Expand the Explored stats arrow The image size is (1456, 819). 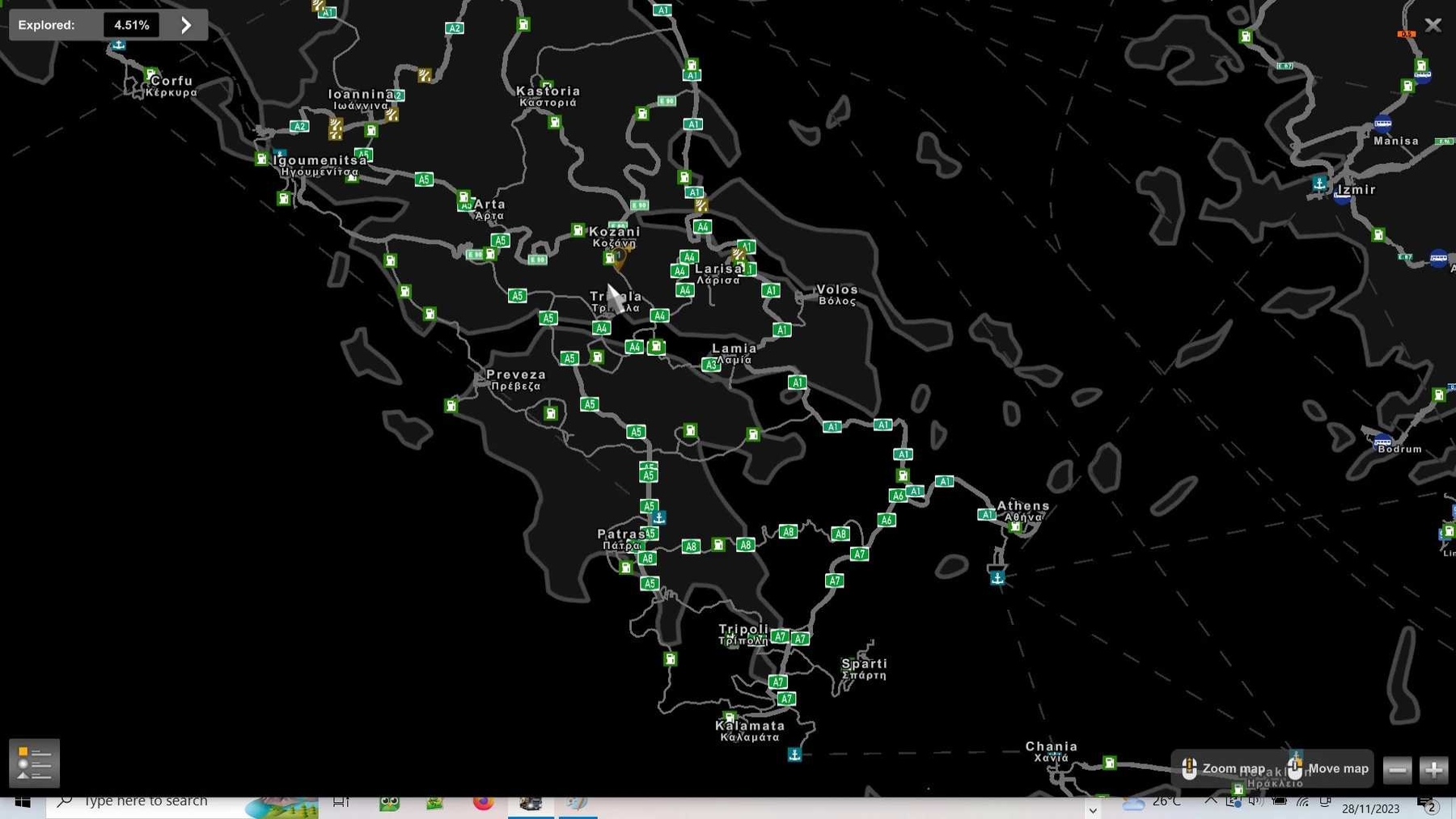(x=186, y=25)
